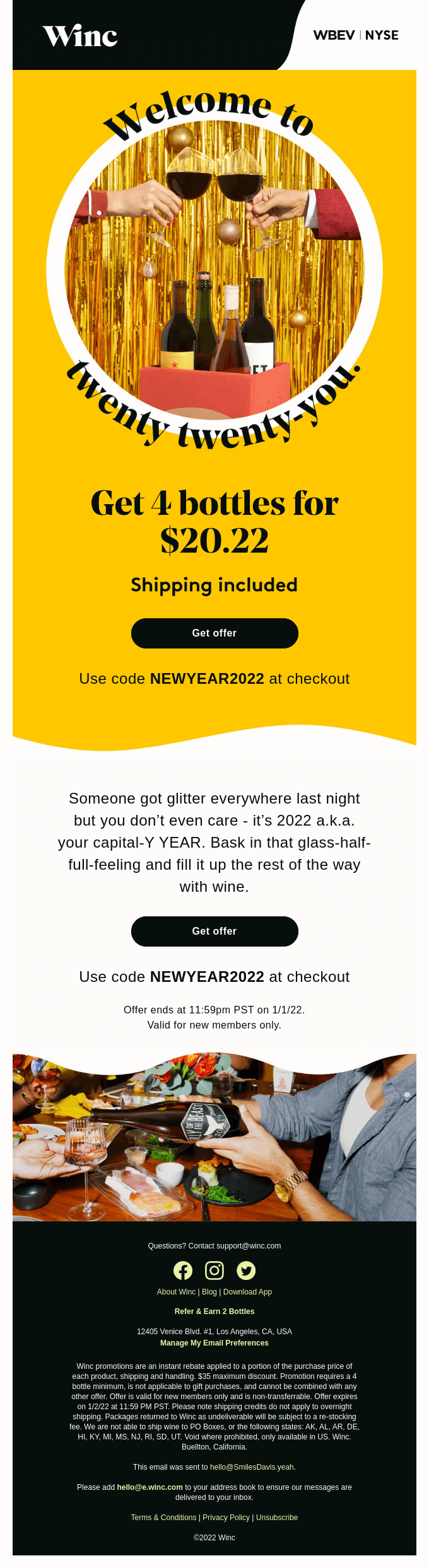Open Refer & Earn 2 Bottles link
The image size is (429, 1568).
click(214, 1311)
